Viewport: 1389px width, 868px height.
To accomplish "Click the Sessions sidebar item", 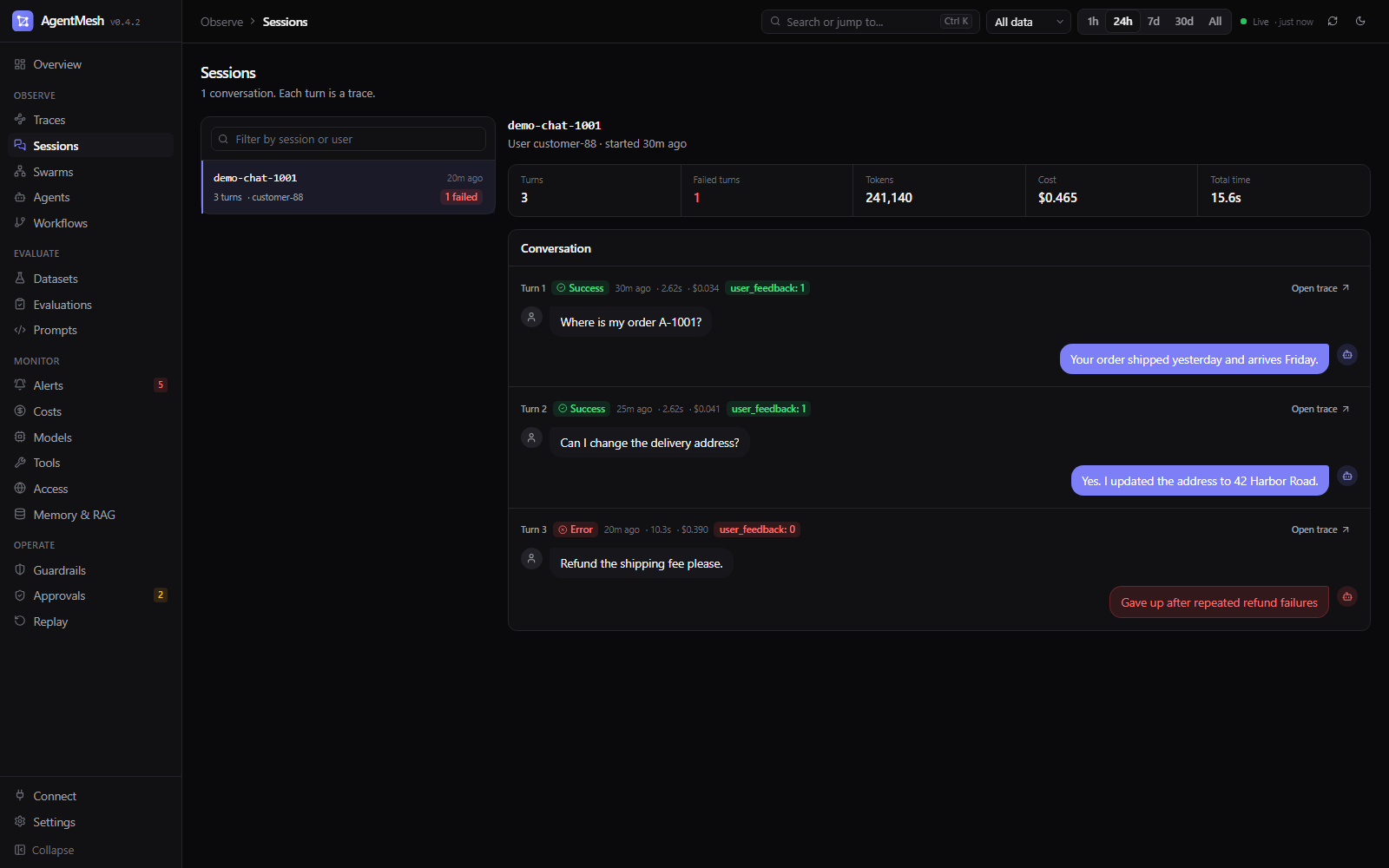I will (90, 146).
